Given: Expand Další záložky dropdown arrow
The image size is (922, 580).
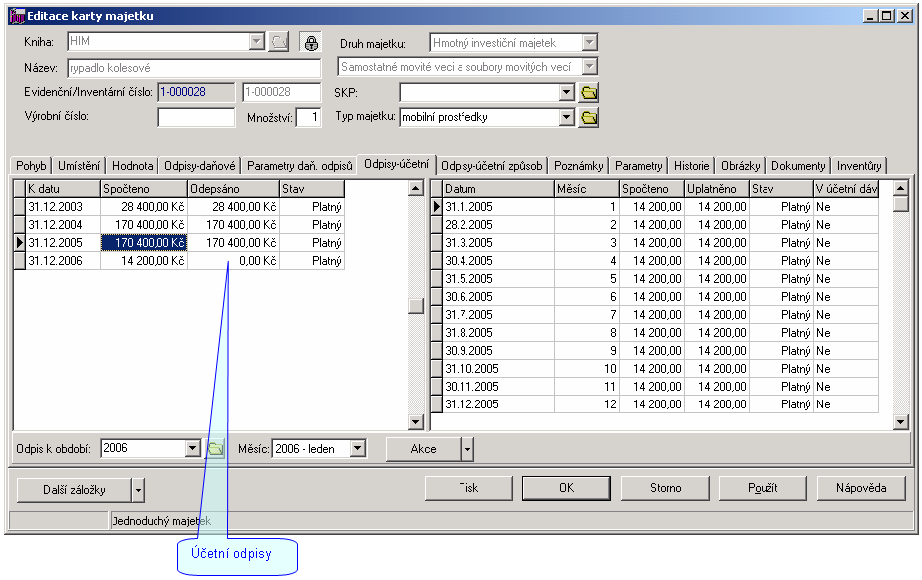Looking at the screenshot, I should [x=138, y=489].
